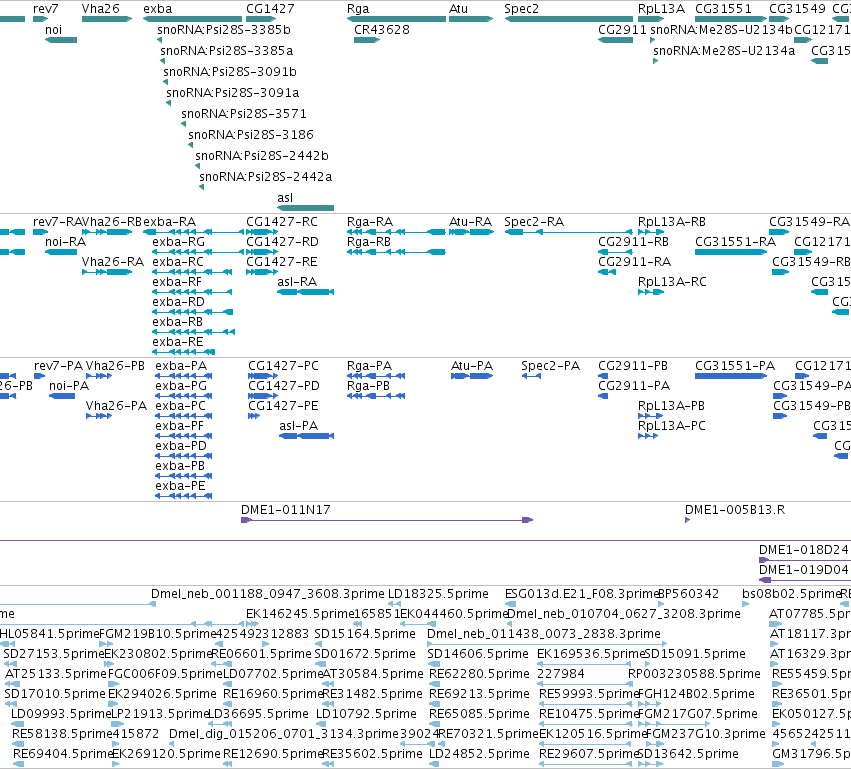Select the Rga-RB transcript label
The width and height of the screenshot is (851, 769).
coord(369,242)
